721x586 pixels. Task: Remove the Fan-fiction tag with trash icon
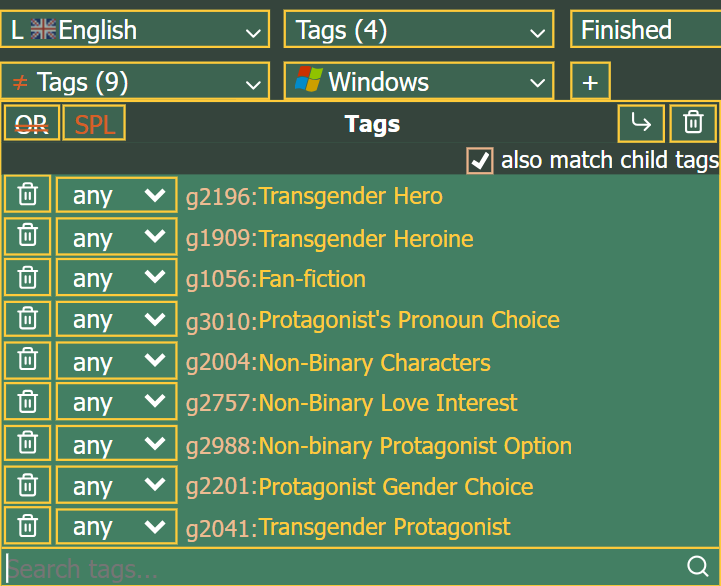pyautogui.click(x=27, y=278)
